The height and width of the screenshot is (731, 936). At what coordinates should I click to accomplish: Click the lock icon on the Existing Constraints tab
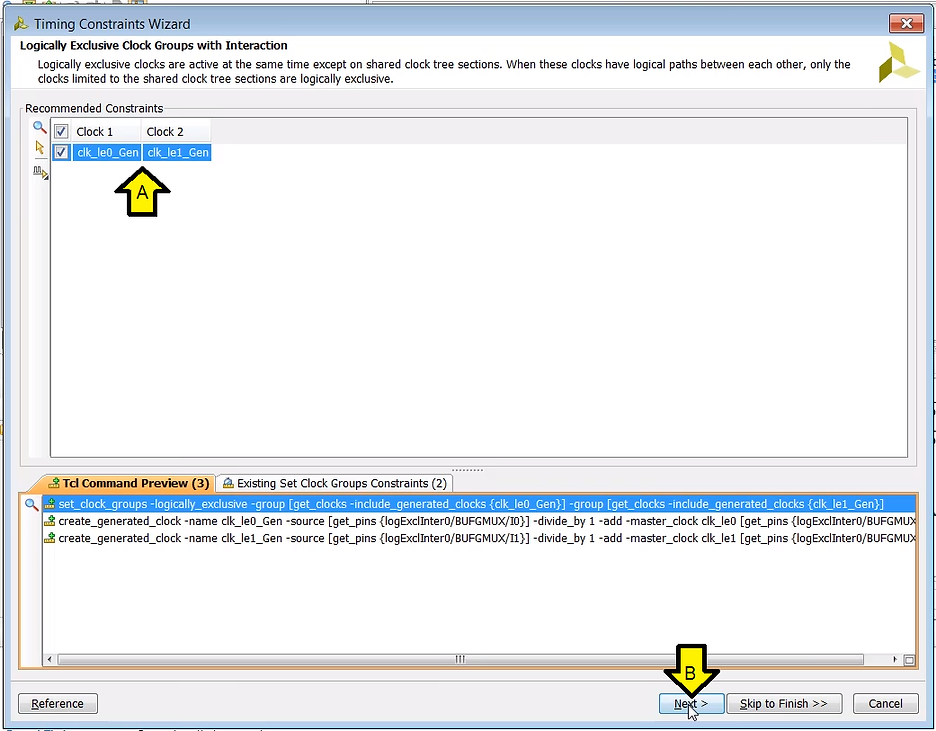click(228, 483)
